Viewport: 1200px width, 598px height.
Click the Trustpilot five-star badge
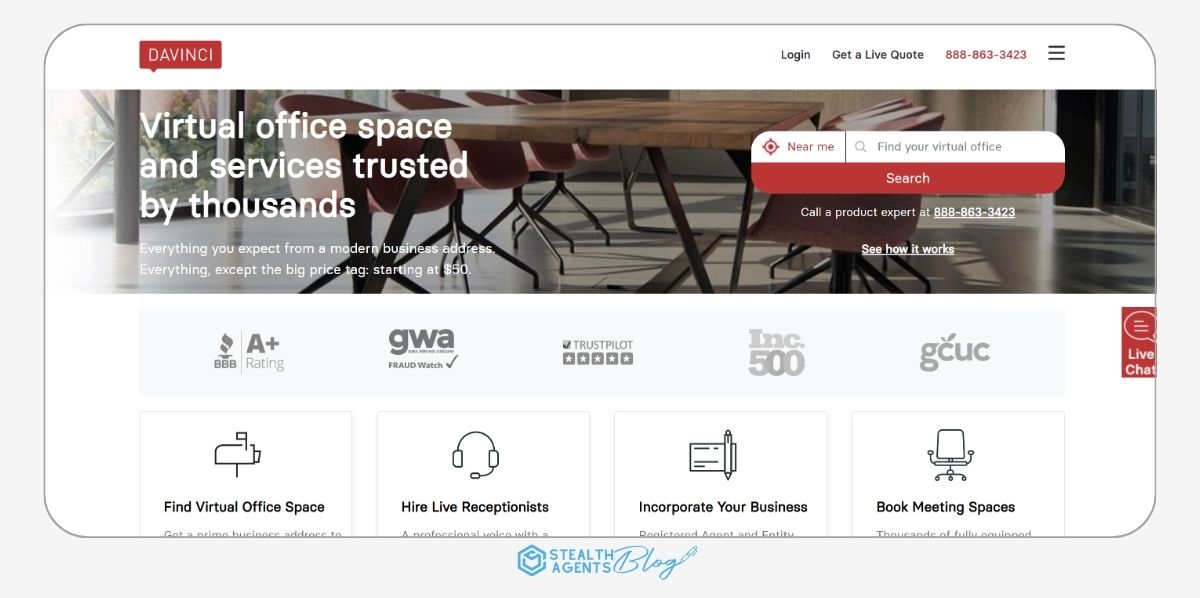pos(598,352)
